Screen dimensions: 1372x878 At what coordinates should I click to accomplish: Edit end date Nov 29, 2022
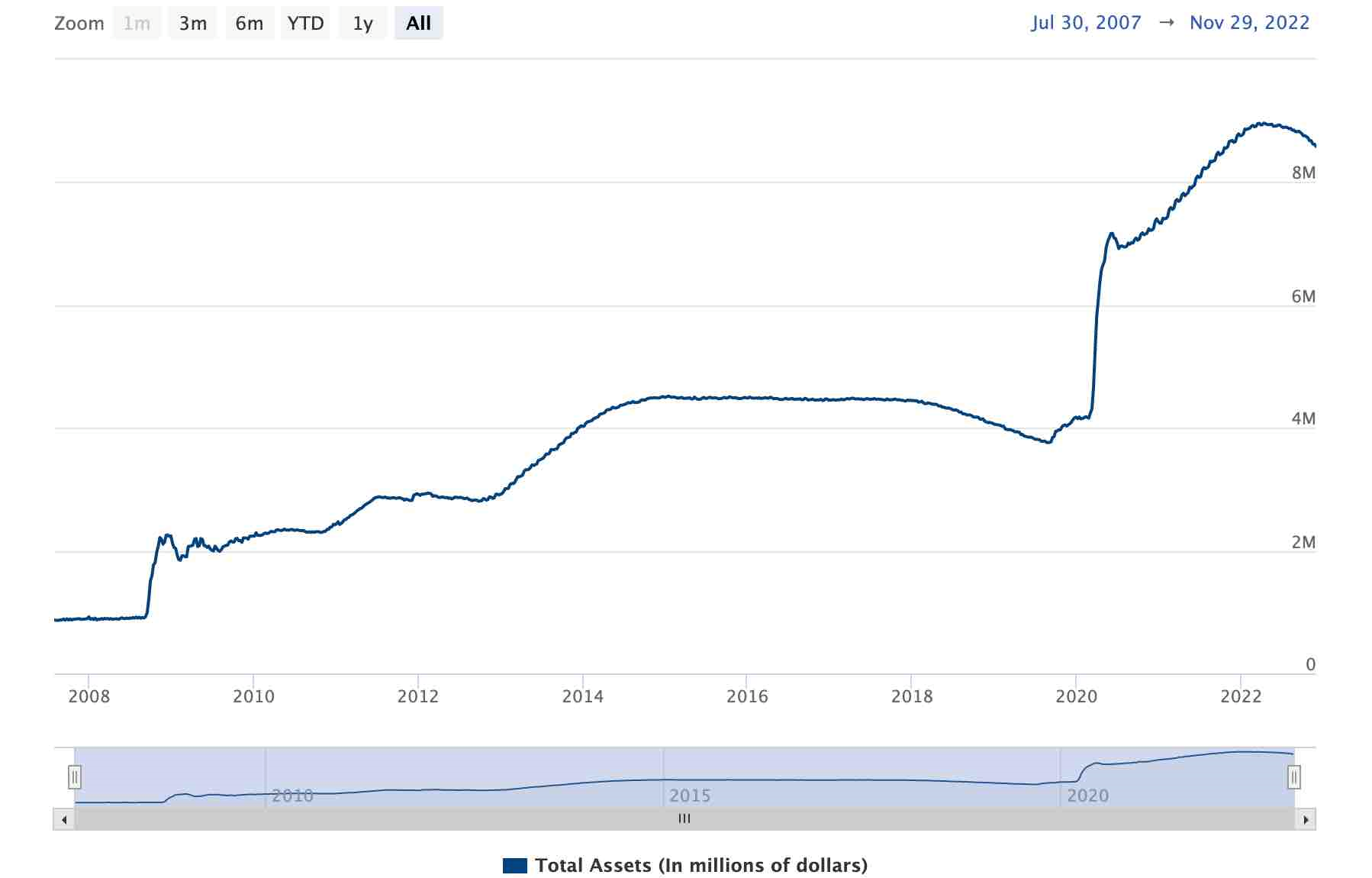click(x=1249, y=23)
